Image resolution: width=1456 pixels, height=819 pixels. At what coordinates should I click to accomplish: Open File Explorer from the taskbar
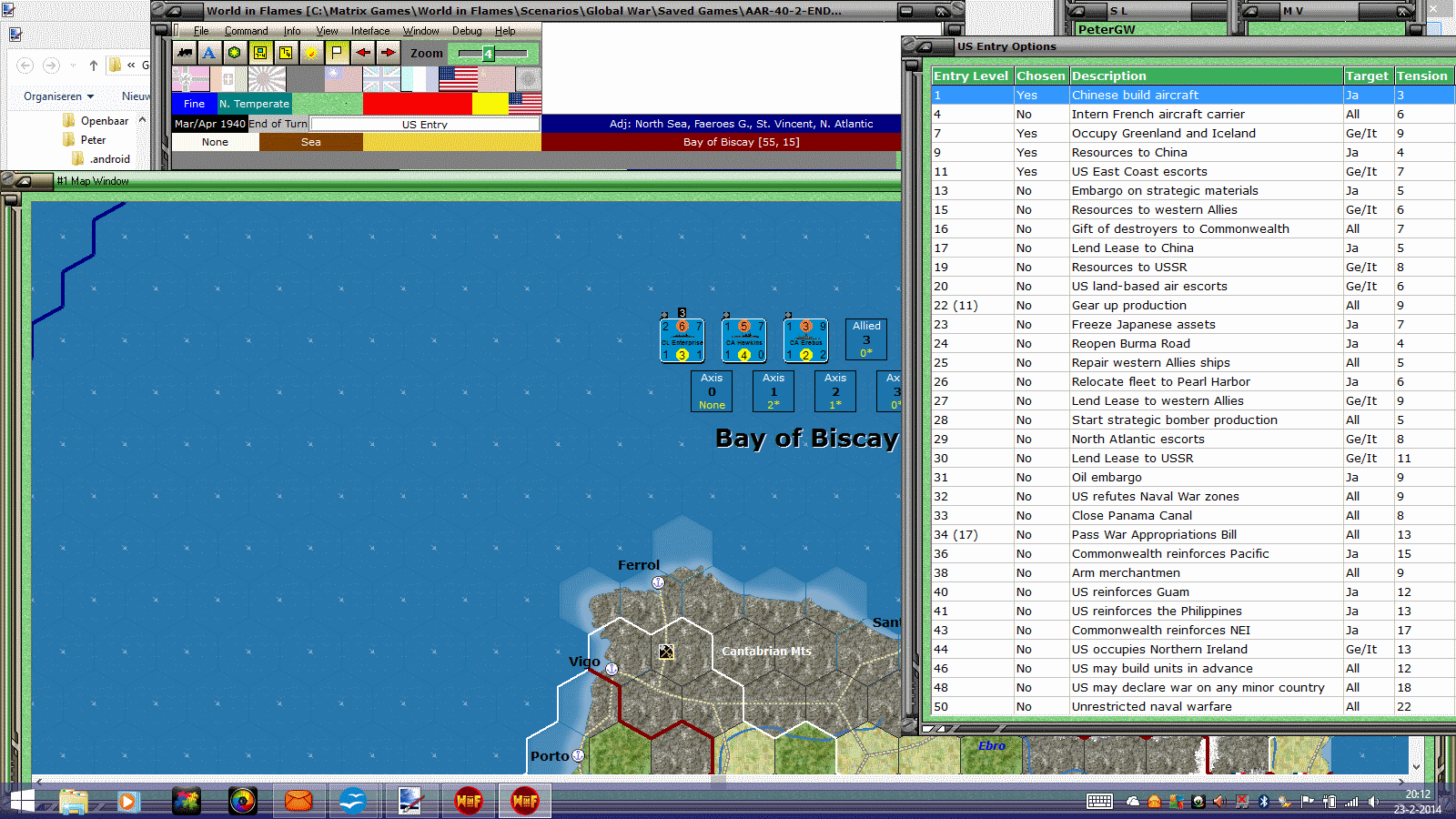74,801
